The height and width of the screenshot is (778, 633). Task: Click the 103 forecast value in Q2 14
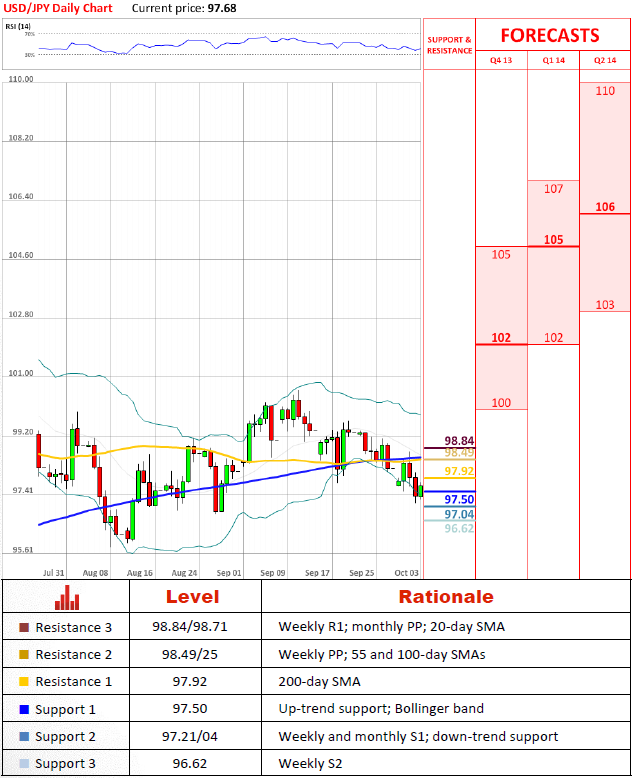605,305
